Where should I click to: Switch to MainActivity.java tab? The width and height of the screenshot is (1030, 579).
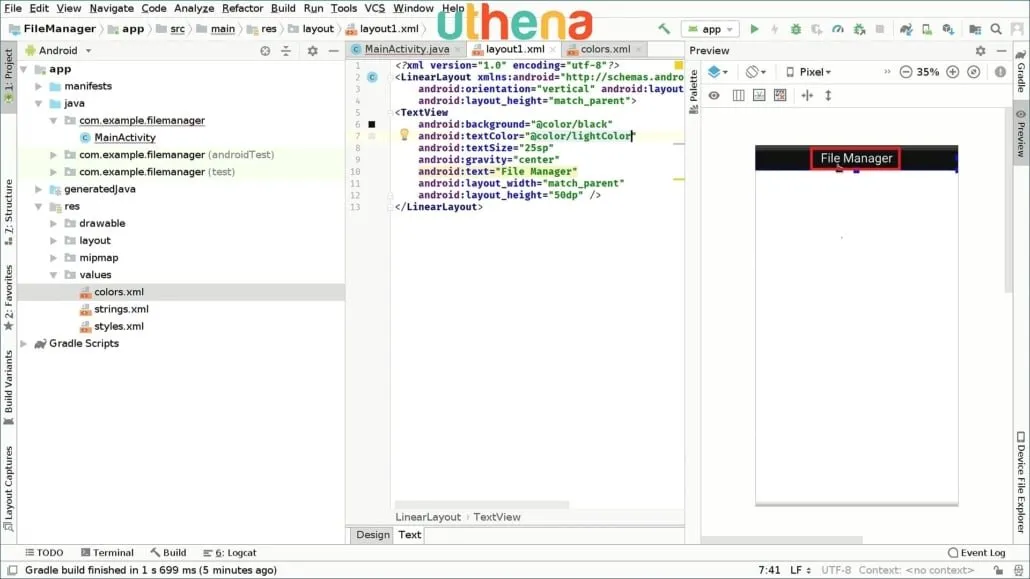[x=407, y=49]
